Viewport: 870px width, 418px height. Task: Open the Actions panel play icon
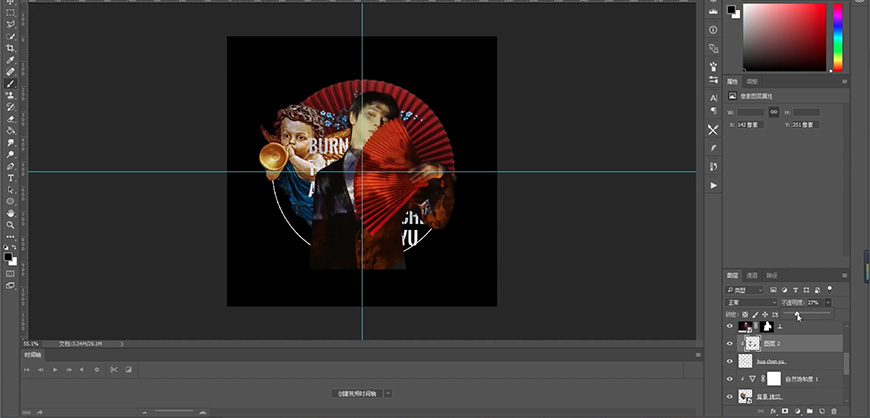point(714,185)
